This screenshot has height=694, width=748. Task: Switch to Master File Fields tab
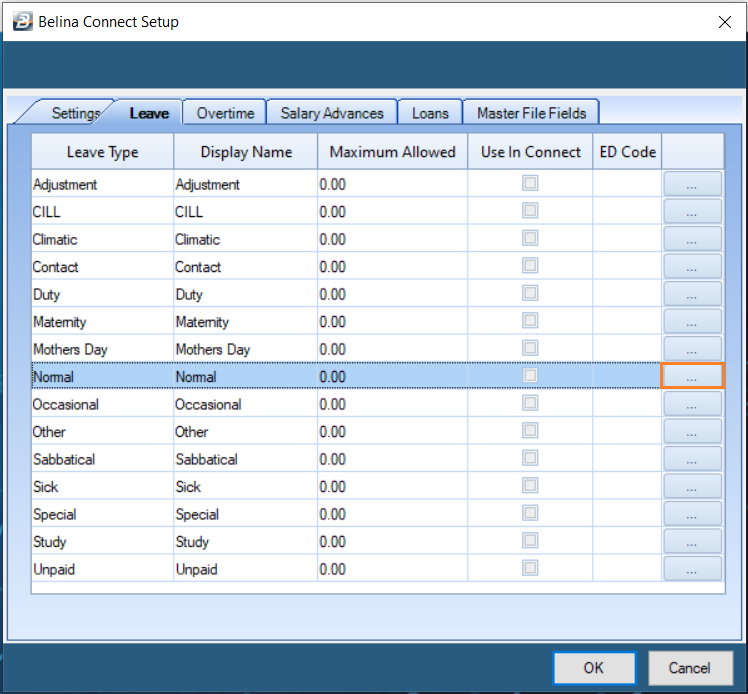click(531, 113)
